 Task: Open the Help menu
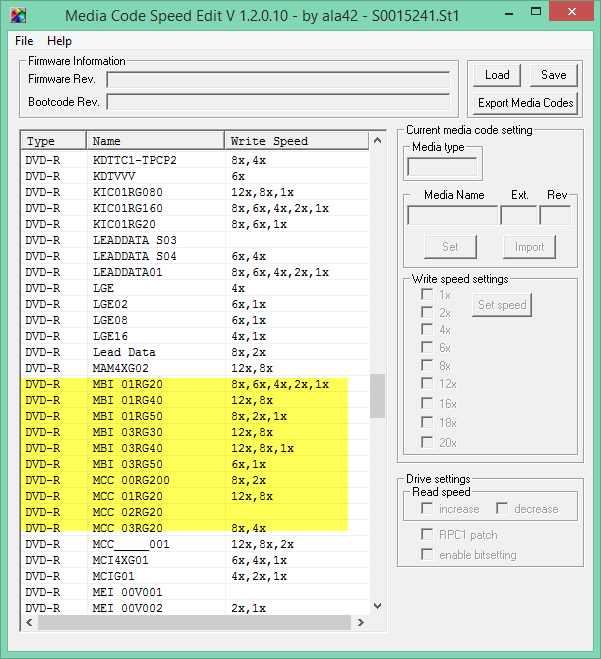(59, 41)
